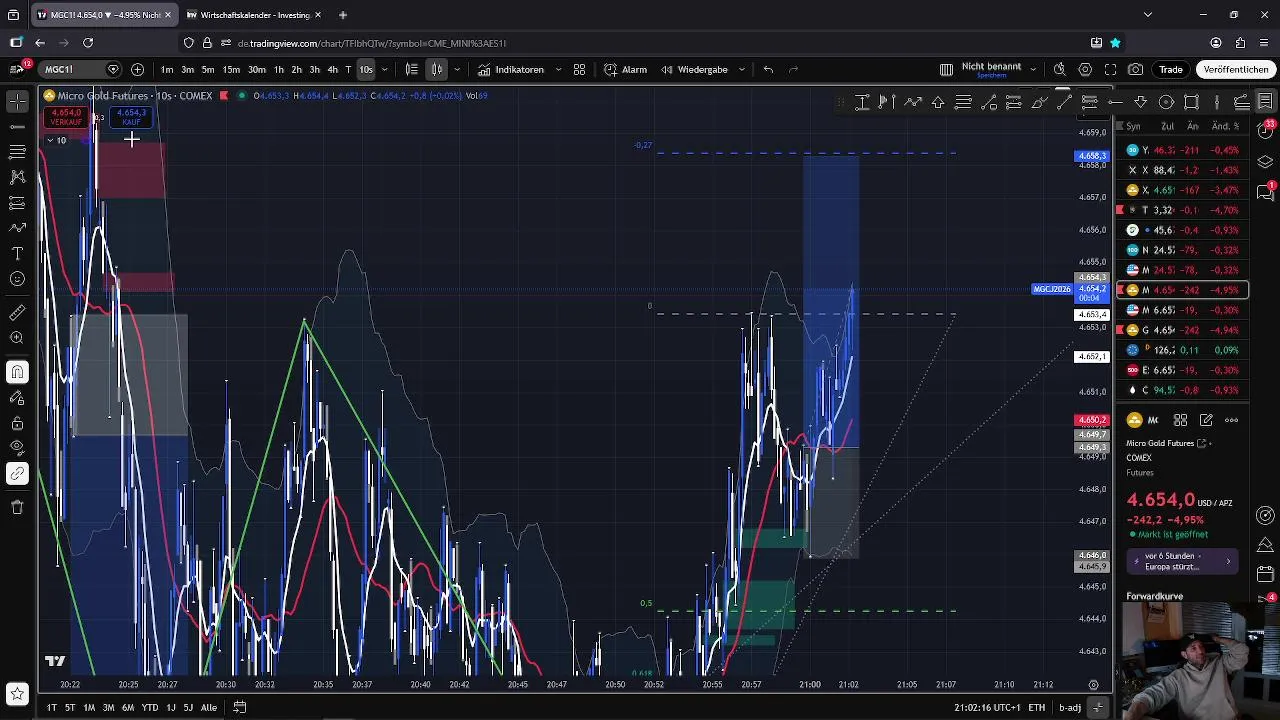
Task: Select the crosshair cursor tool
Action: pos(17,102)
